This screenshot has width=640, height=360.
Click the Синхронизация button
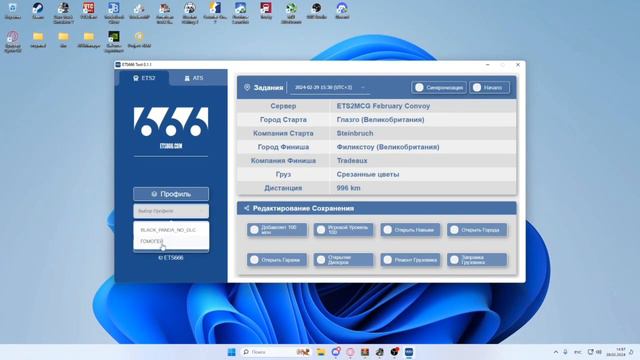(x=439, y=87)
